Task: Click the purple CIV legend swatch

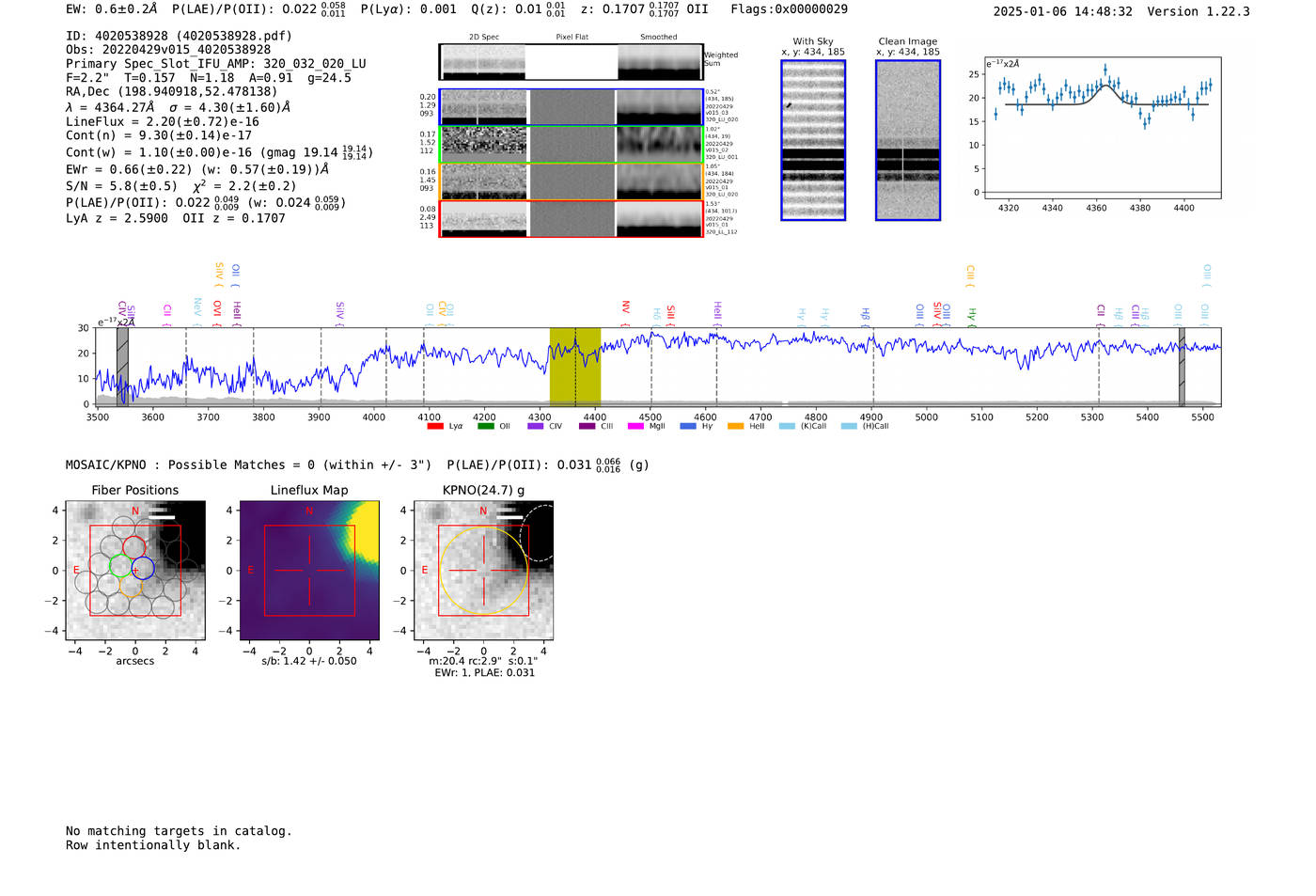Action: (x=535, y=426)
